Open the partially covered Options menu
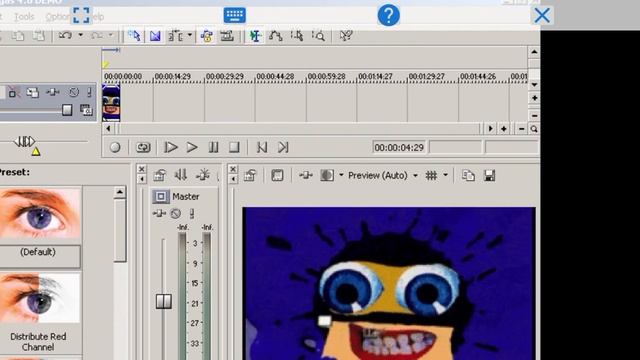This screenshot has width=640, height=360. (58, 17)
